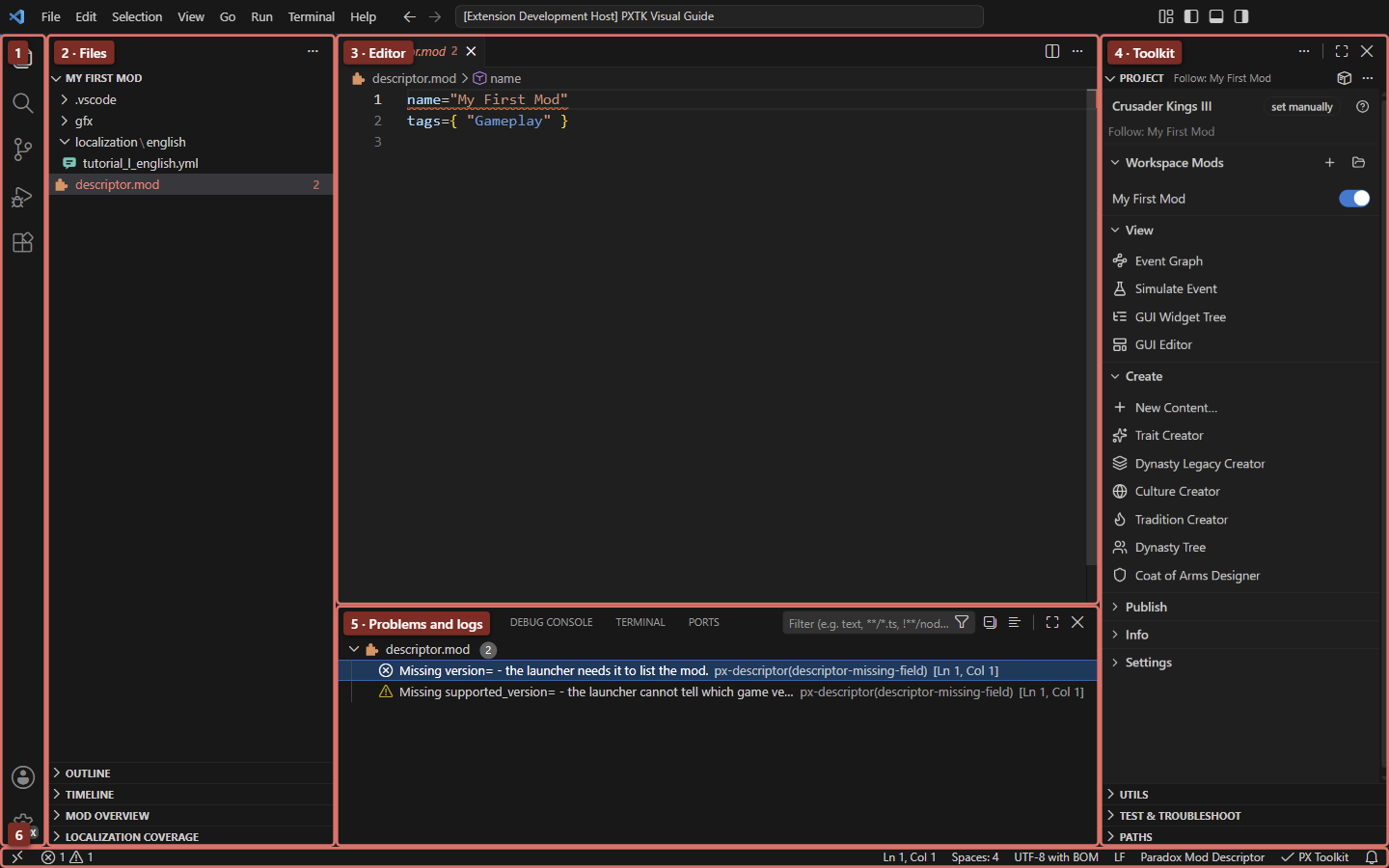This screenshot has width=1389, height=868.
Task: Select the Missing supported_version= warning row
Action: point(719,692)
